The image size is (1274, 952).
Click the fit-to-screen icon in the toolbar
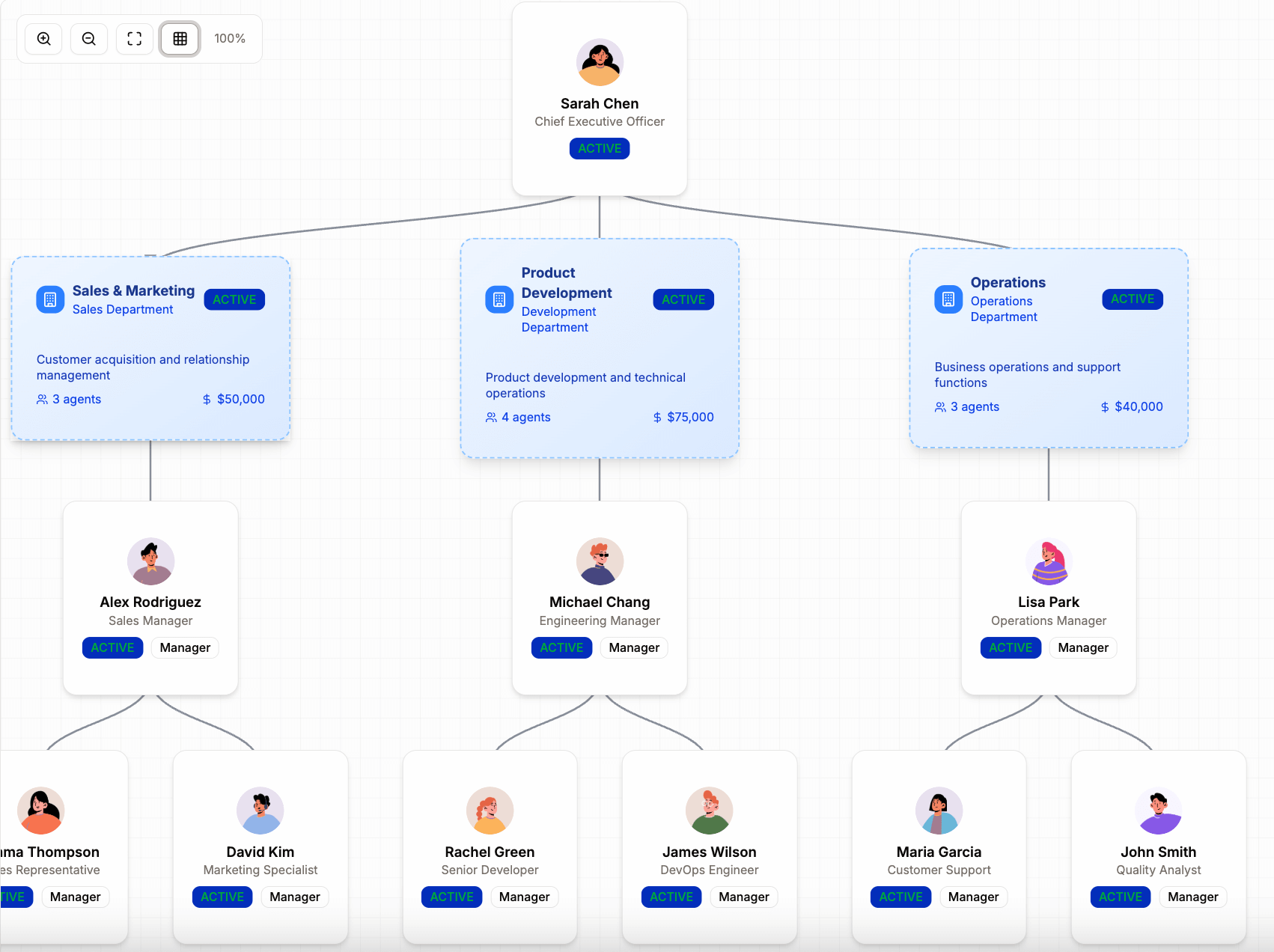(134, 38)
